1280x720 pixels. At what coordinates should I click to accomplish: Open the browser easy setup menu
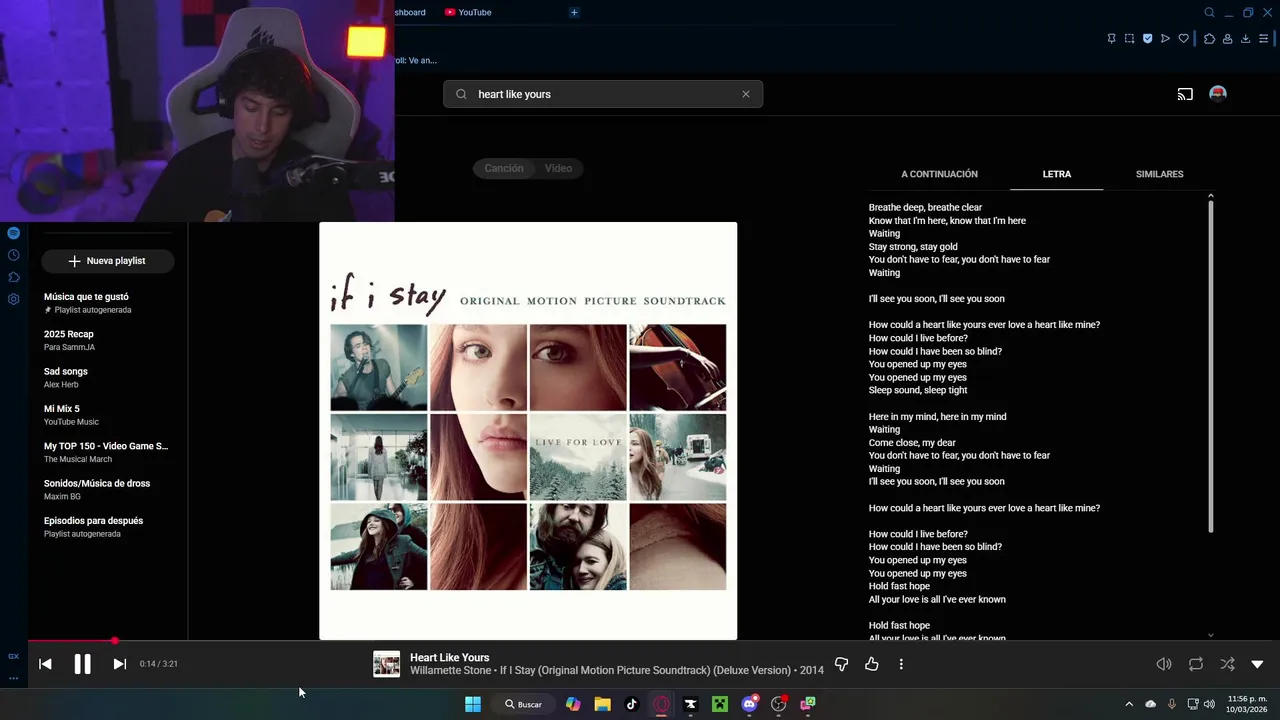point(1264,39)
